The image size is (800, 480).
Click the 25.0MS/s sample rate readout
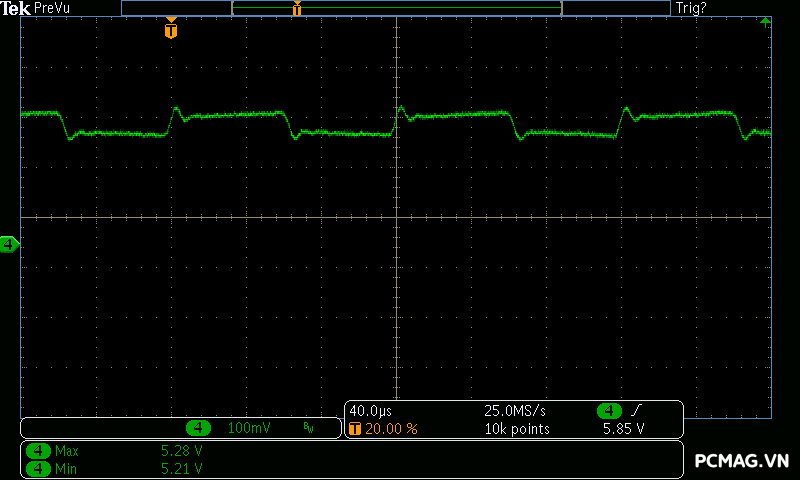click(x=515, y=411)
